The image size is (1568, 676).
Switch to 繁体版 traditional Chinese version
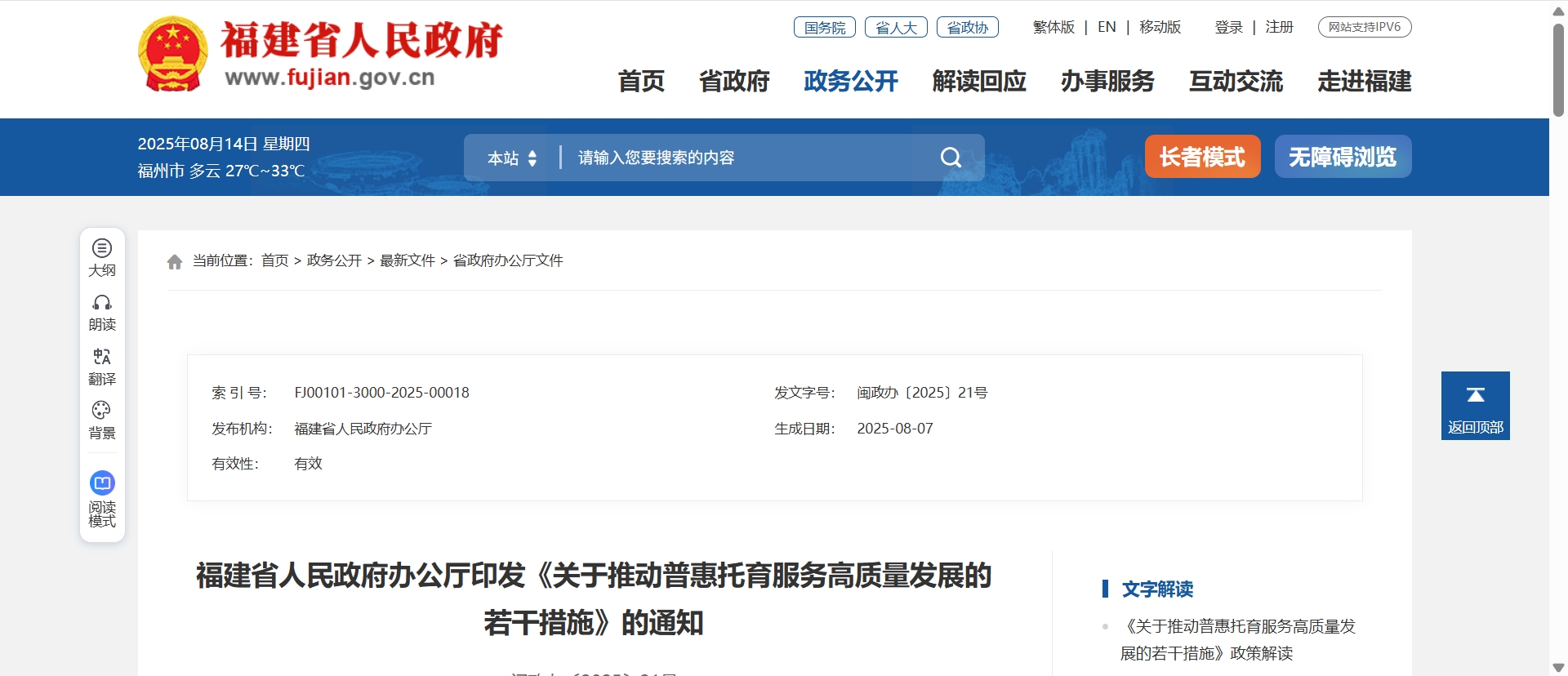(x=1053, y=28)
